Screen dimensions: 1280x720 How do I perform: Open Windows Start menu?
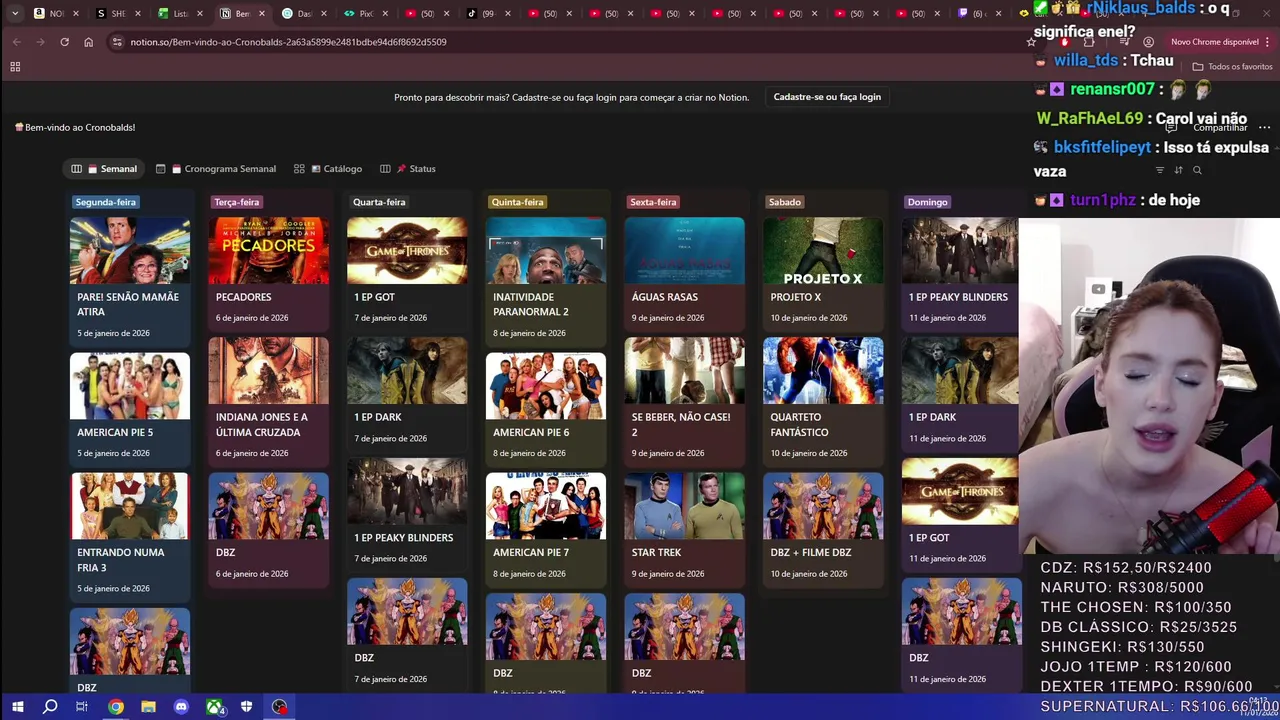click(17, 707)
